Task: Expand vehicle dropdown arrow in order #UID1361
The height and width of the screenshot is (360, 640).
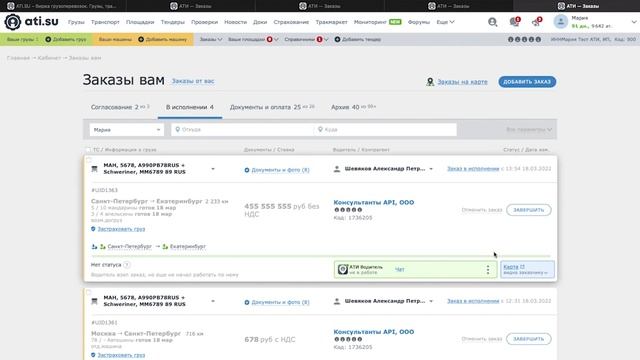Action: (x=213, y=301)
